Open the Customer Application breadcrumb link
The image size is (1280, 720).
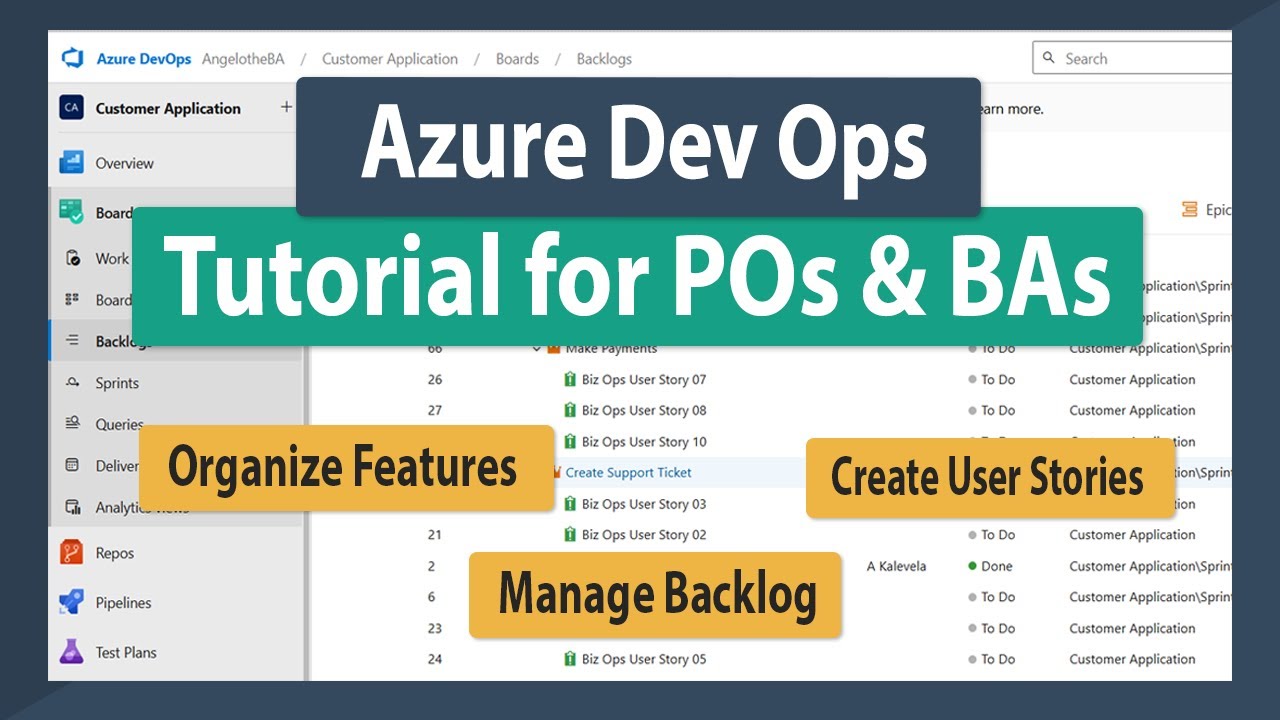point(390,59)
